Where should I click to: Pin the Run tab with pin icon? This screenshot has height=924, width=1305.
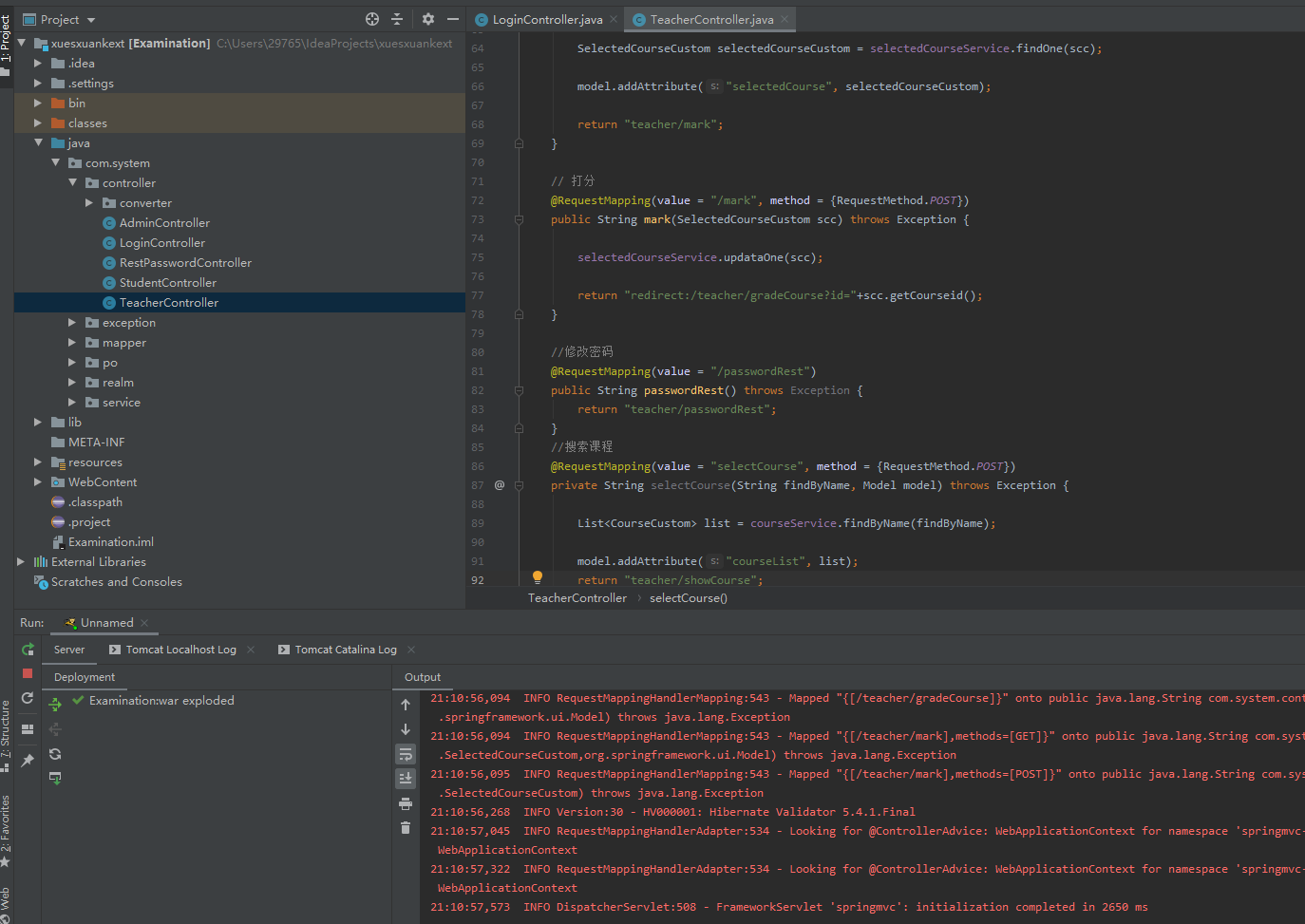(28, 760)
